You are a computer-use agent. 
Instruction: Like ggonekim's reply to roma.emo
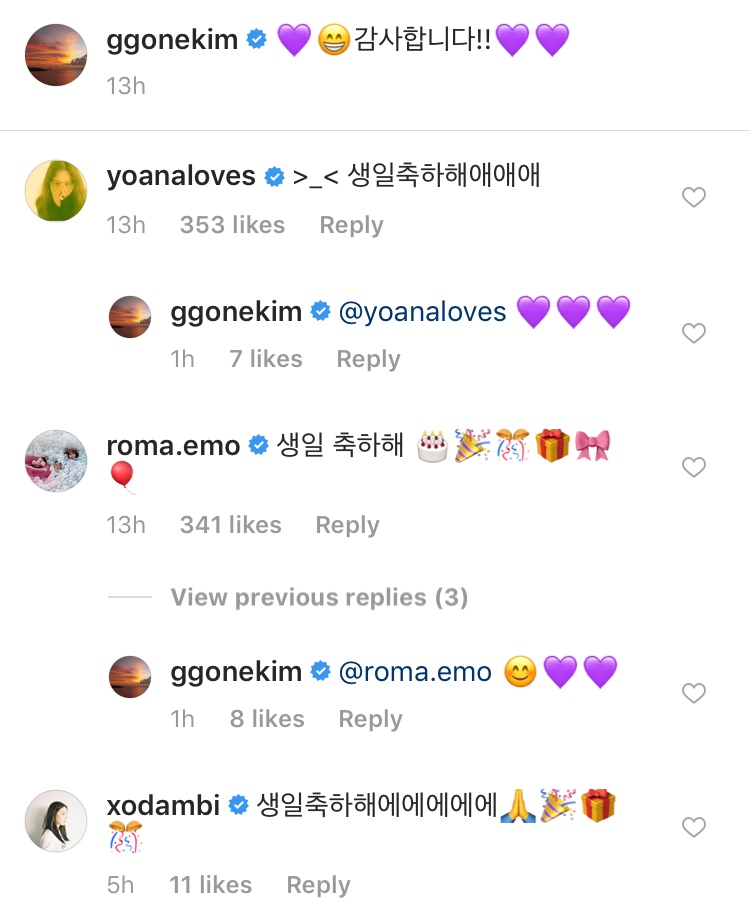coord(694,692)
